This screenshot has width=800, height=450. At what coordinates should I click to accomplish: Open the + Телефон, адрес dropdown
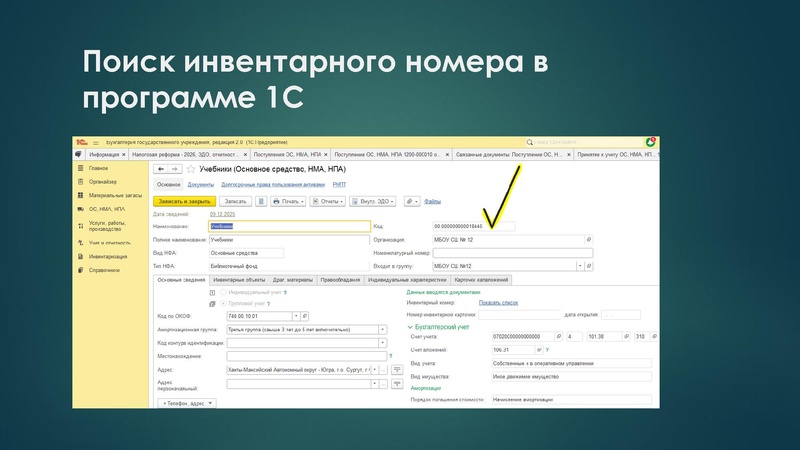186,403
